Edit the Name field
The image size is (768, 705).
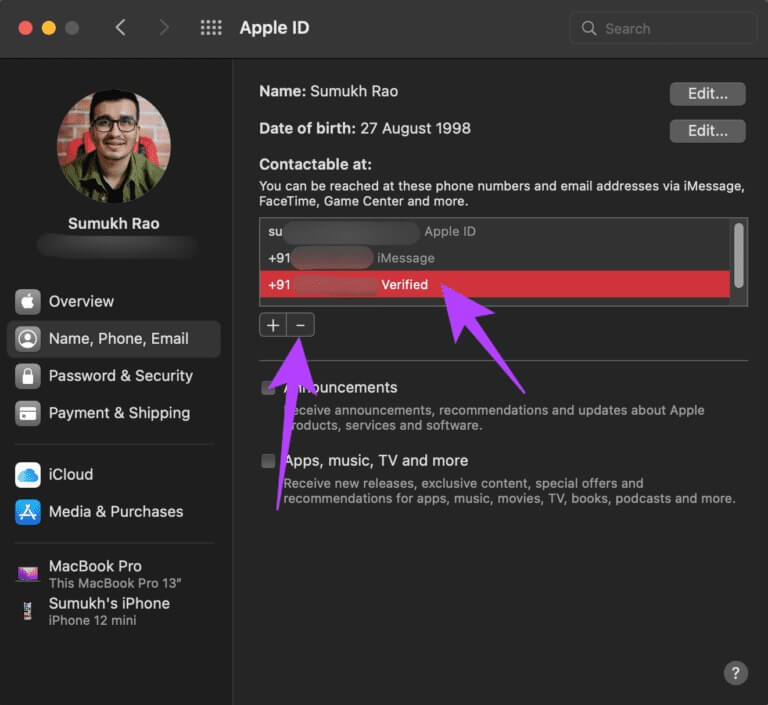[707, 94]
